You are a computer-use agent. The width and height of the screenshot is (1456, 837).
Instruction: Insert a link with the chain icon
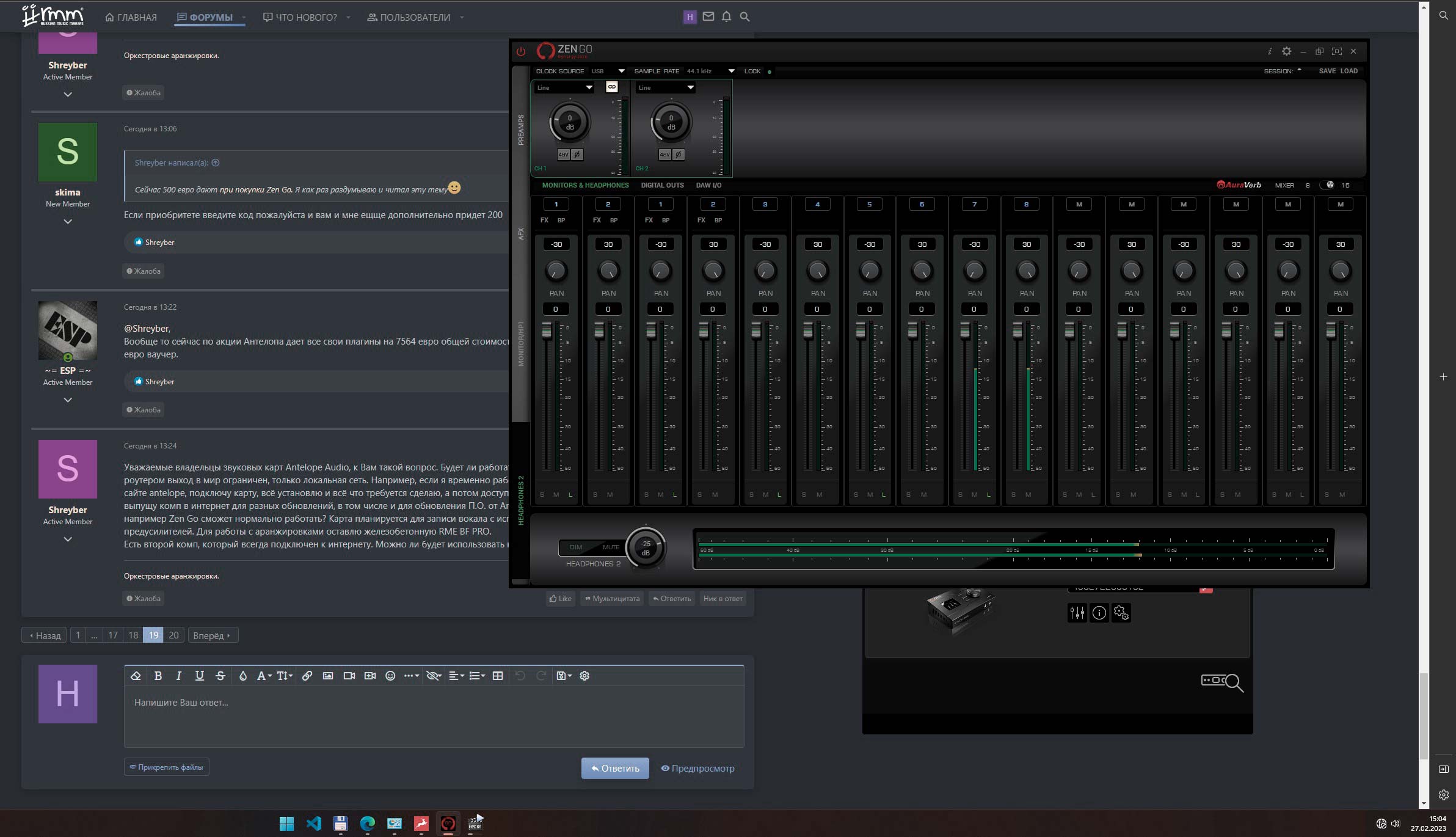(307, 676)
